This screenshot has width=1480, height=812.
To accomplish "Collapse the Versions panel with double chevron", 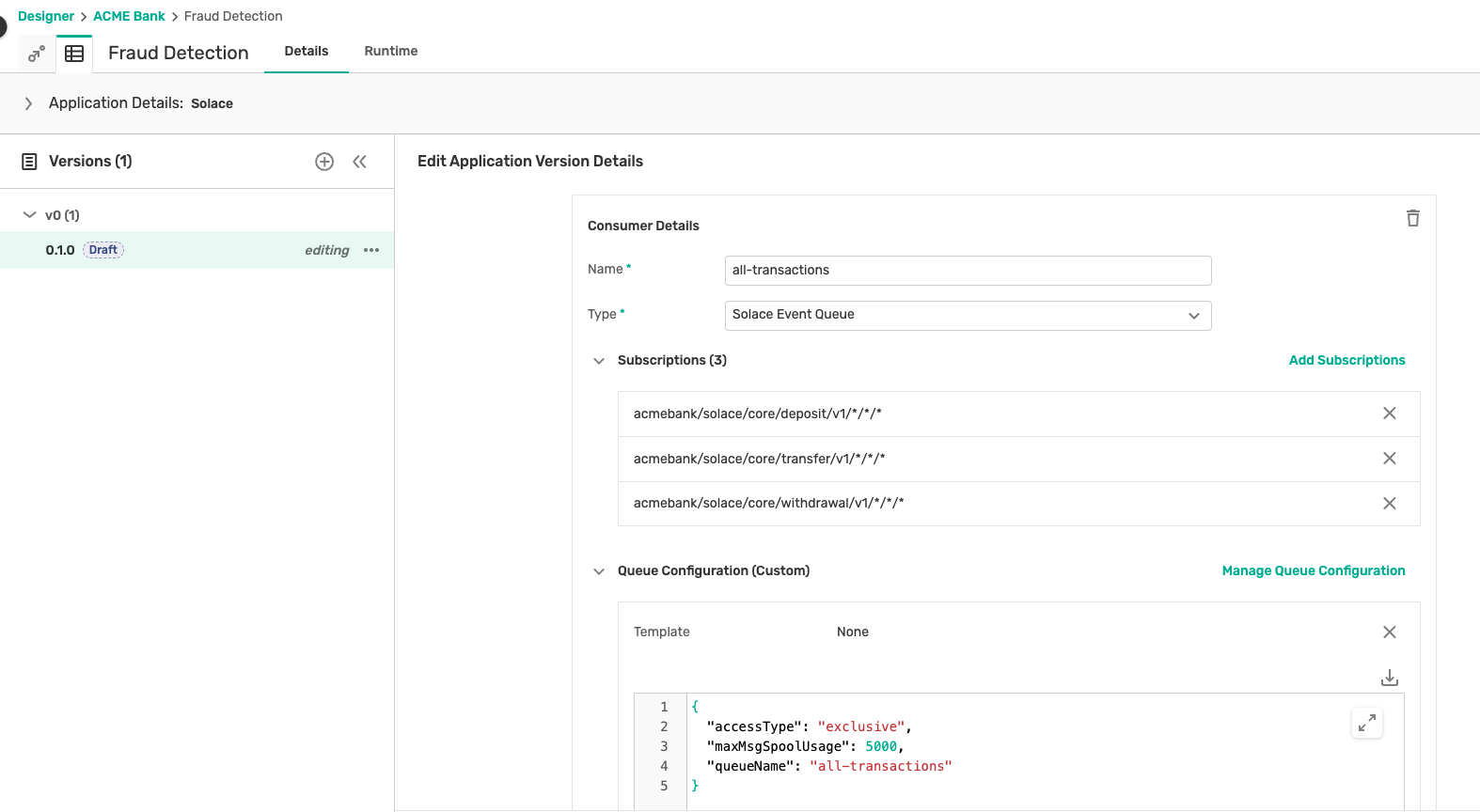I will point(359,162).
